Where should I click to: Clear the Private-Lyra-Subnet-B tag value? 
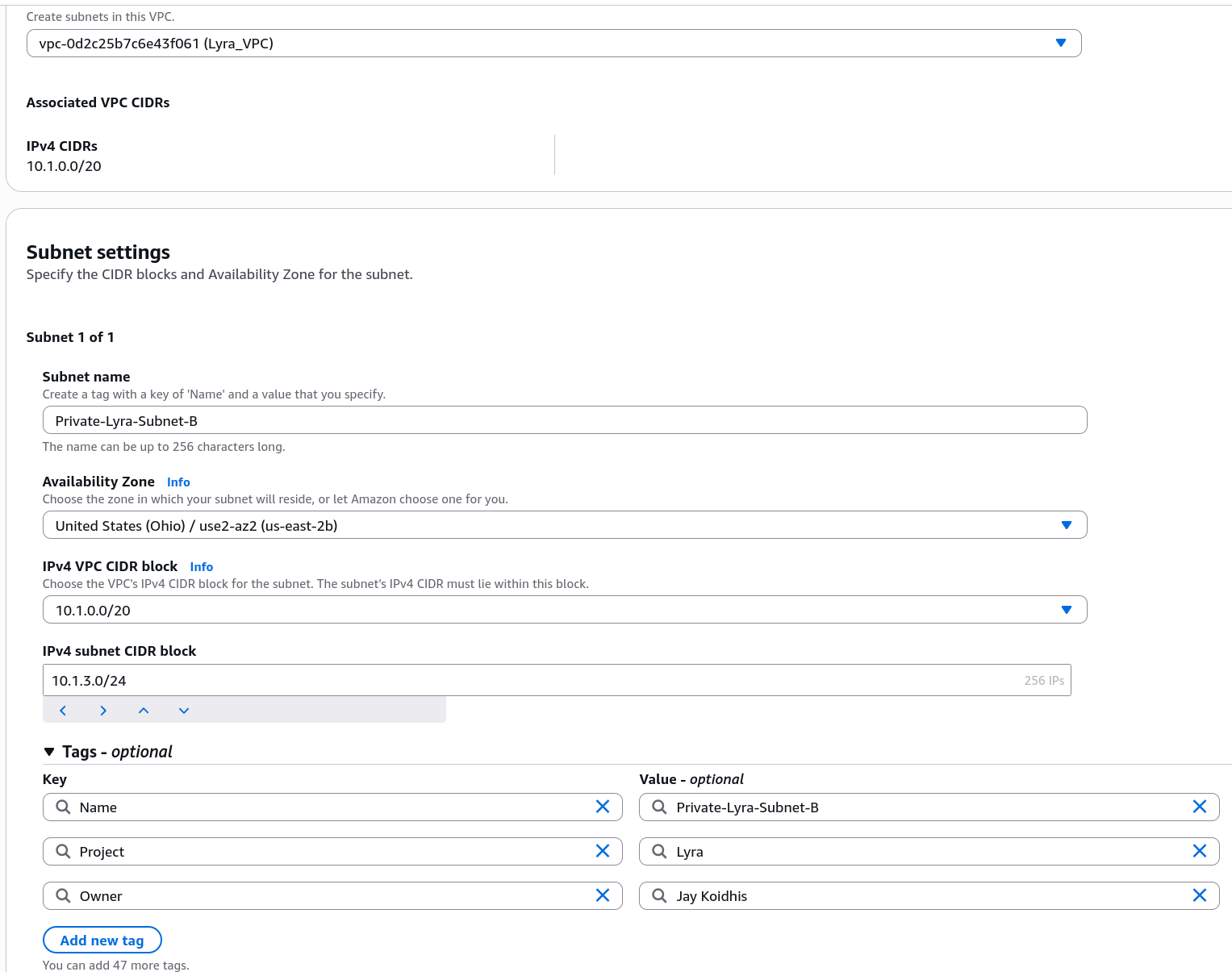1199,807
